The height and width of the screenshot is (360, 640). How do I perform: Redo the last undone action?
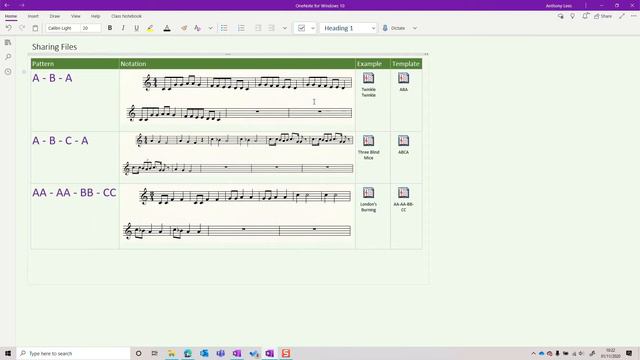(x=22, y=28)
